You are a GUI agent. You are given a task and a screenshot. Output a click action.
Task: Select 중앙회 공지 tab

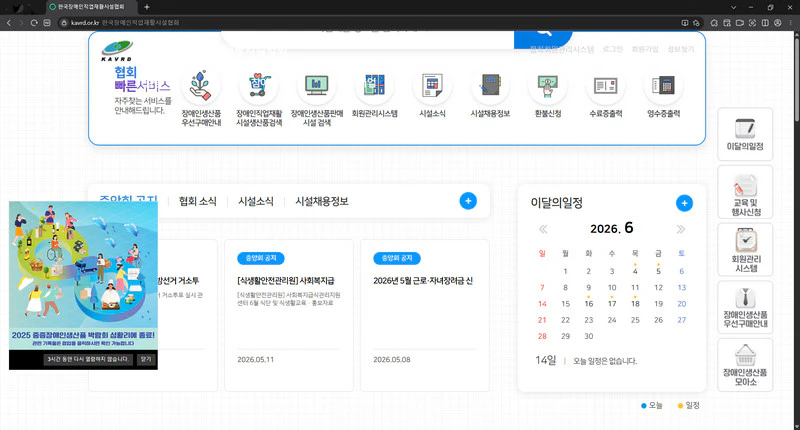(128, 200)
